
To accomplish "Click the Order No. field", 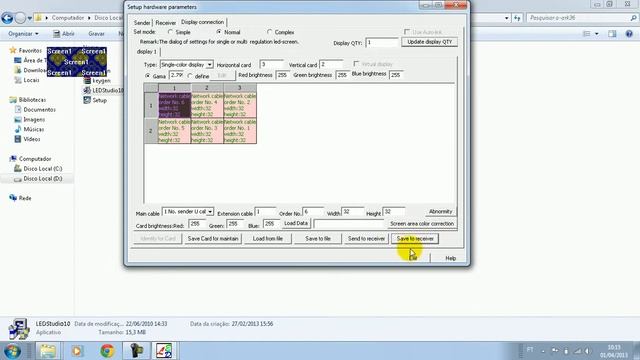I will 313,212.
